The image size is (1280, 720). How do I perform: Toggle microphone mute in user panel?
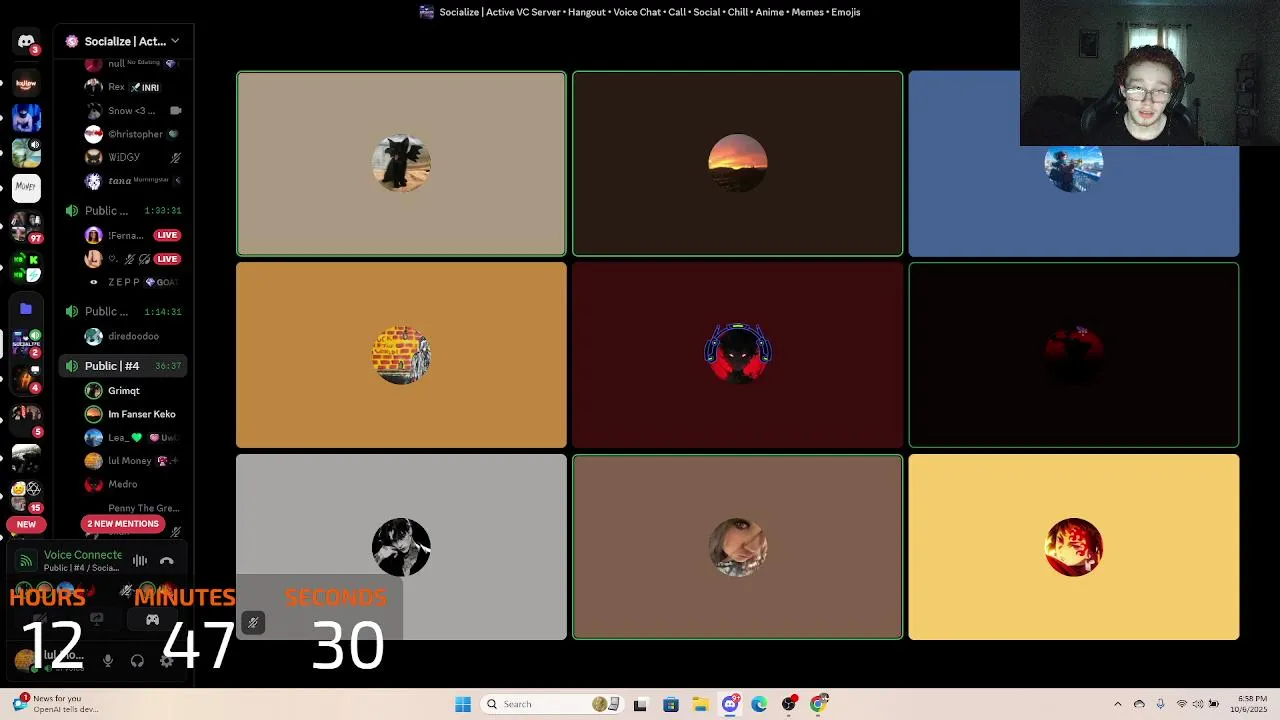click(108, 661)
